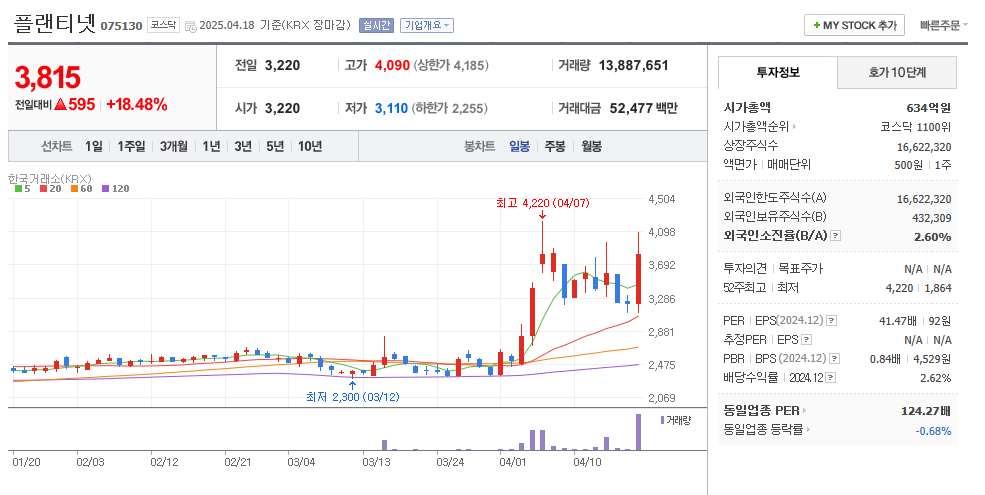Expand the 기업개요 dropdown
Image resolution: width=985 pixels, height=495 pixels.
(427, 25)
